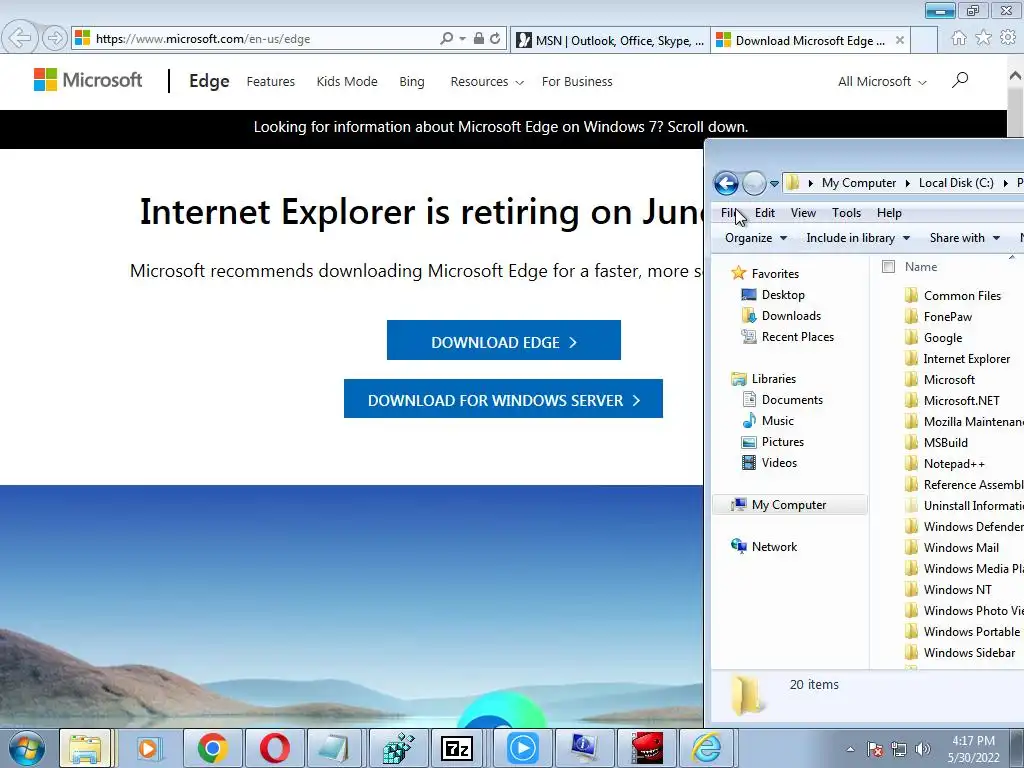Open address bar autocomplete dropdown arrow
The image size is (1024, 768).
point(462,39)
